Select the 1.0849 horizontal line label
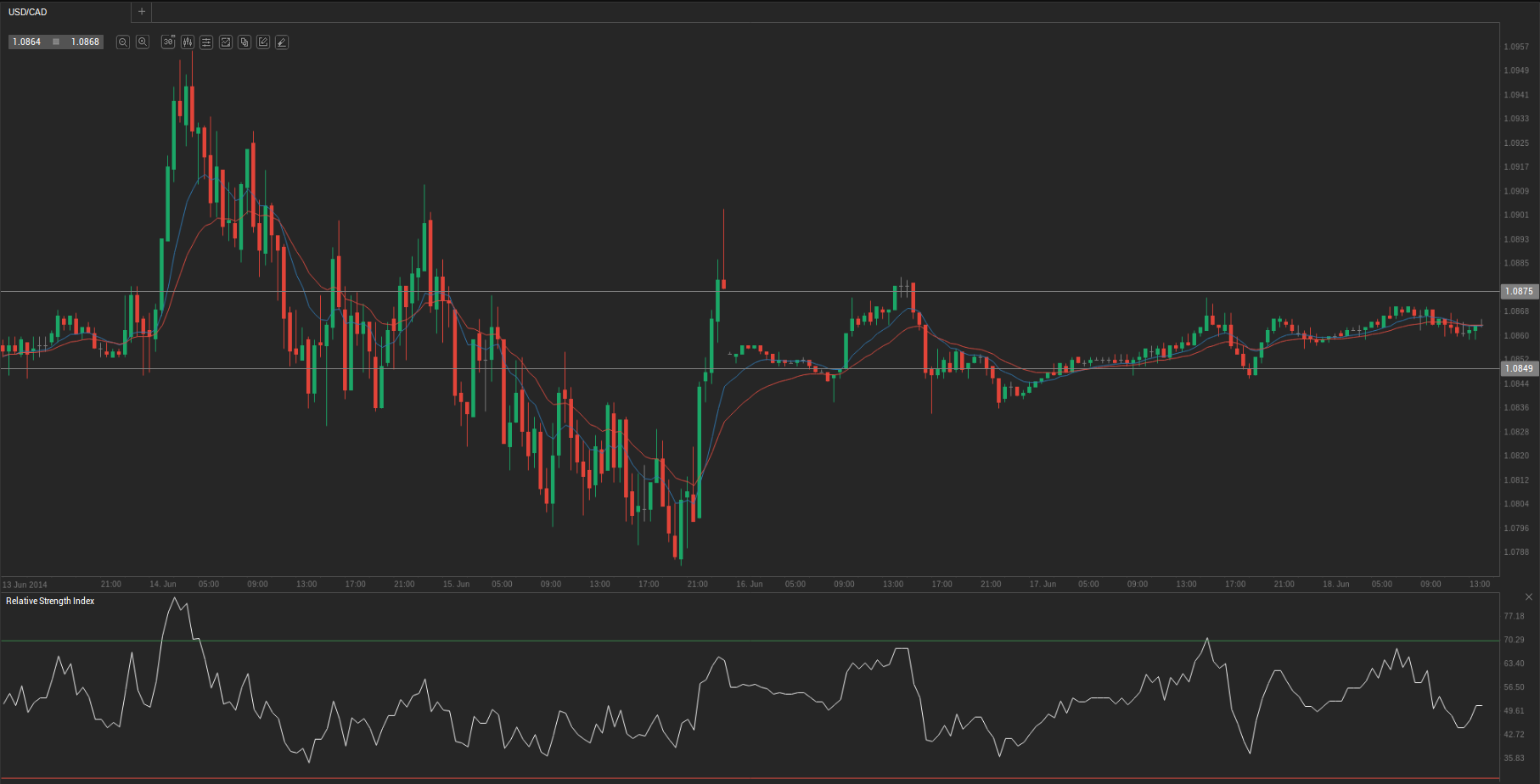This screenshot has width=1540, height=784. click(1520, 368)
